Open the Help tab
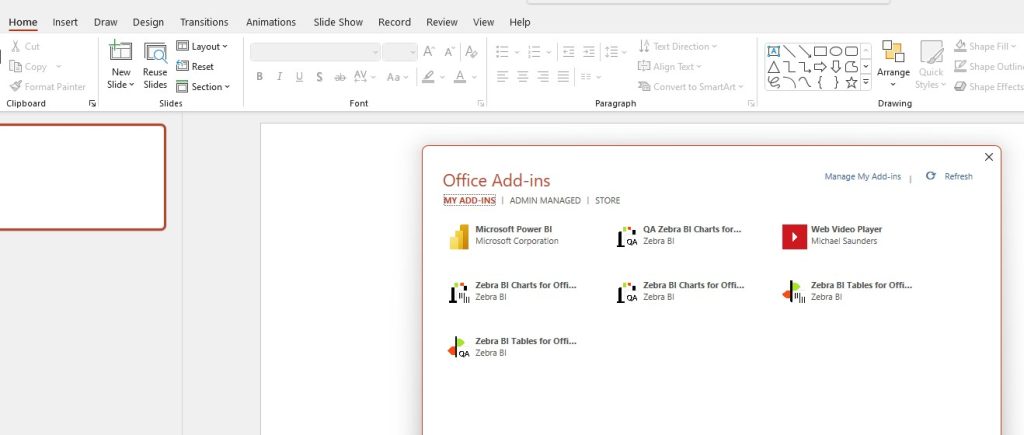Image resolution: width=1024 pixels, height=435 pixels. click(x=520, y=22)
